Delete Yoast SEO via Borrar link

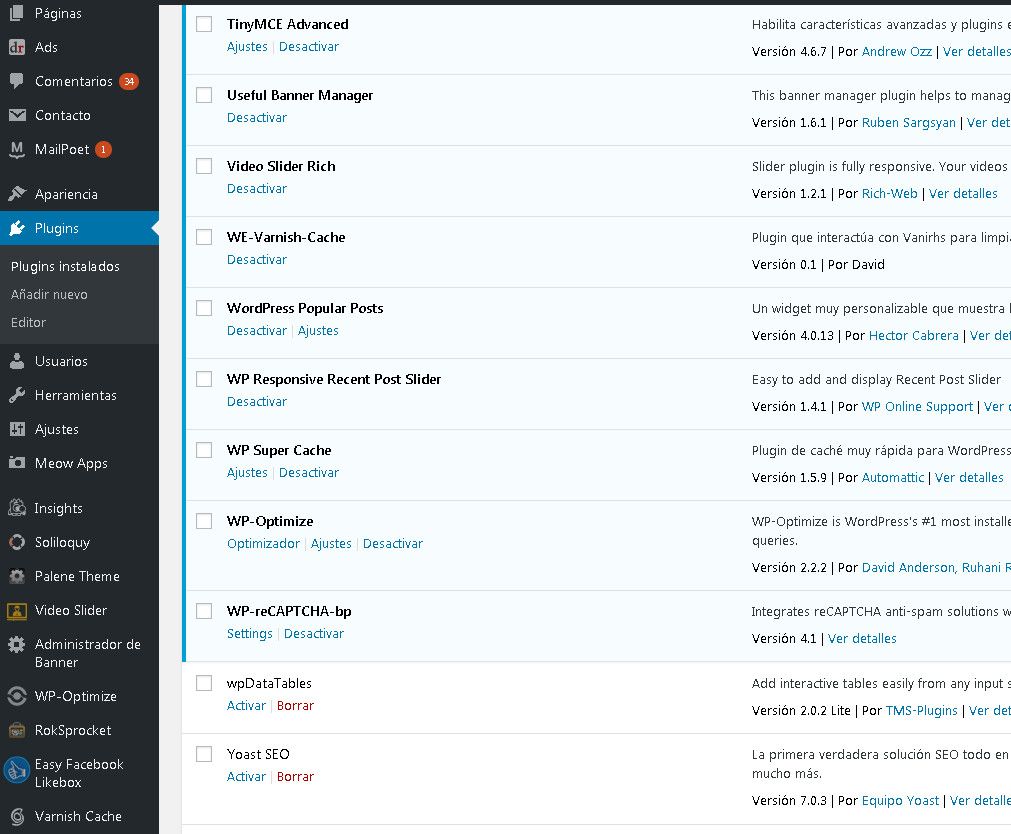coord(295,776)
